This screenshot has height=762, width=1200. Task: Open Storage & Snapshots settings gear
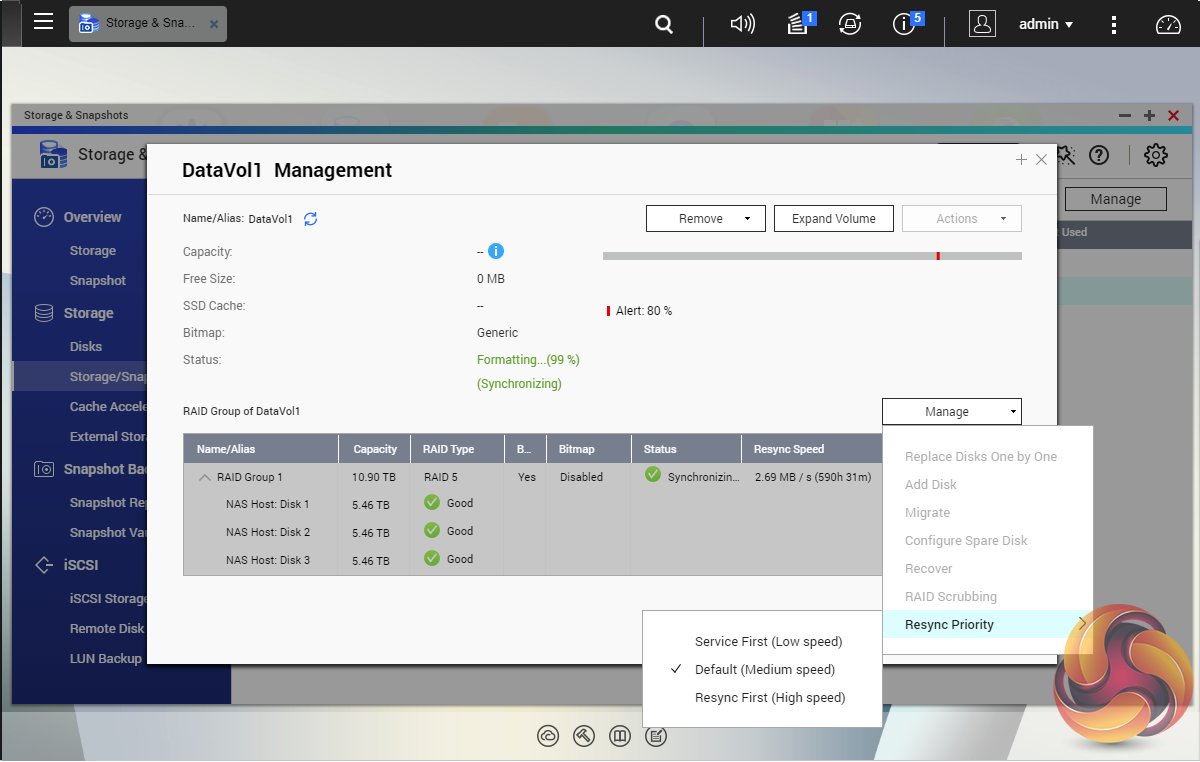(x=1156, y=155)
